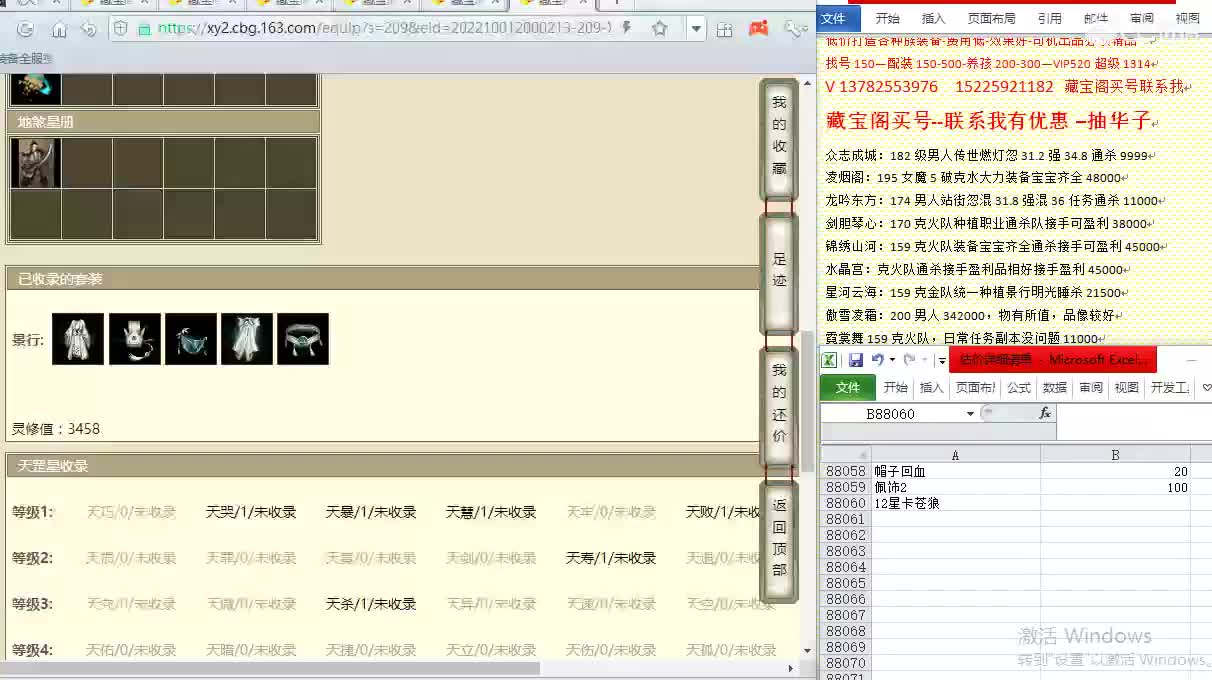This screenshot has width=1212, height=680.
Task: Click the third 景行 set armor icon
Action: pos(190,339)
